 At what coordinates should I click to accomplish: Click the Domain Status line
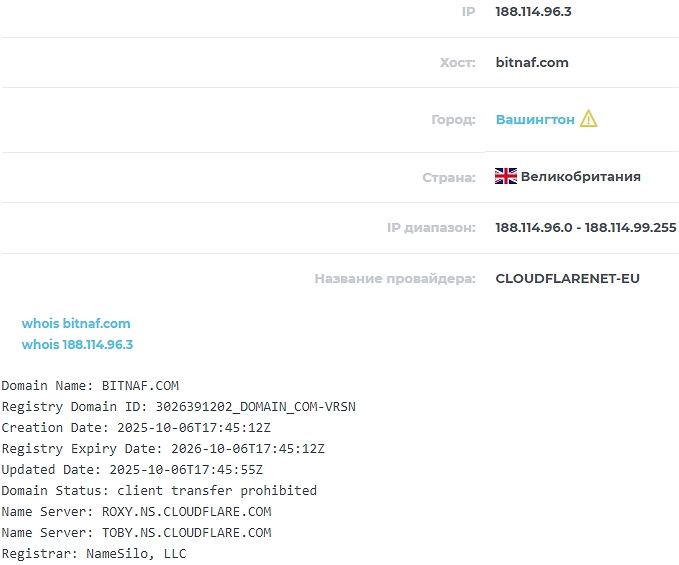coord(159,491)
